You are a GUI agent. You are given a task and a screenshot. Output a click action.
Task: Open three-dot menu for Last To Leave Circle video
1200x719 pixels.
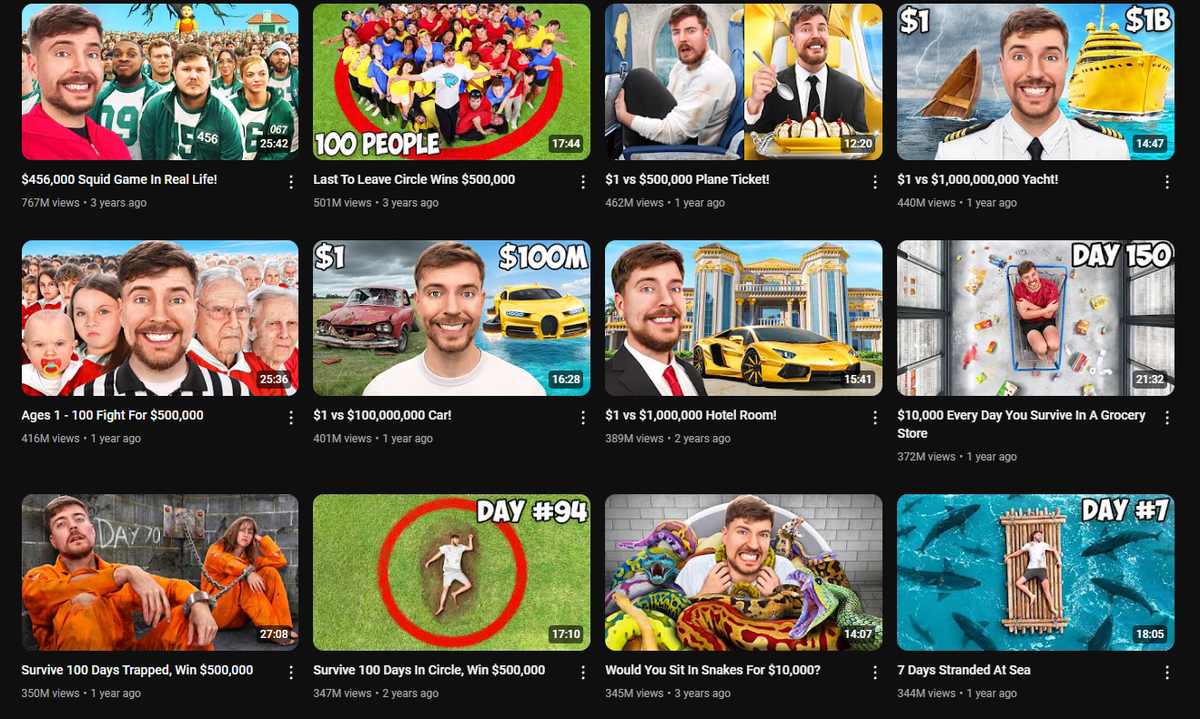coord(583,182)
